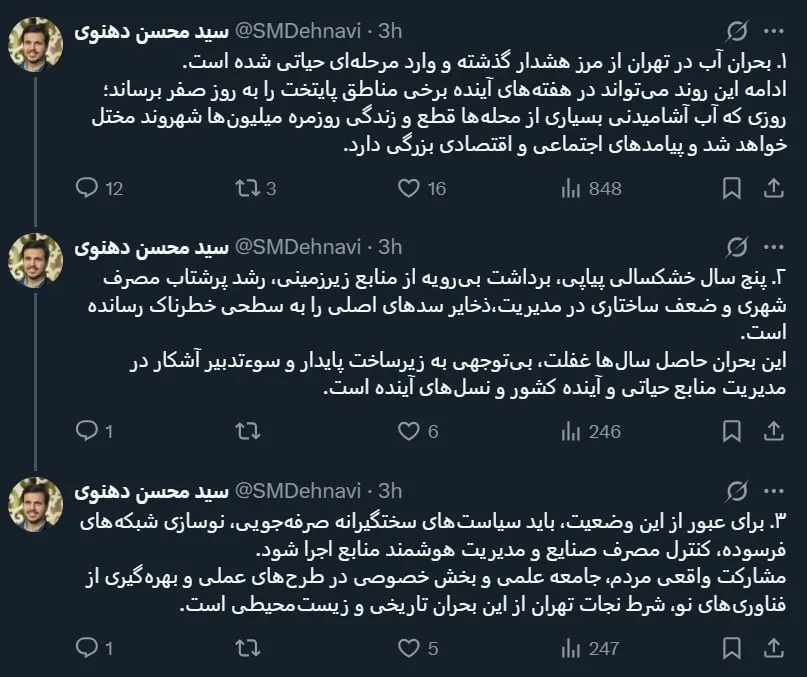This screenshot has height=677, width=807.
Task: View analytics showing 848 views
Action: click(x=591, y=188)
